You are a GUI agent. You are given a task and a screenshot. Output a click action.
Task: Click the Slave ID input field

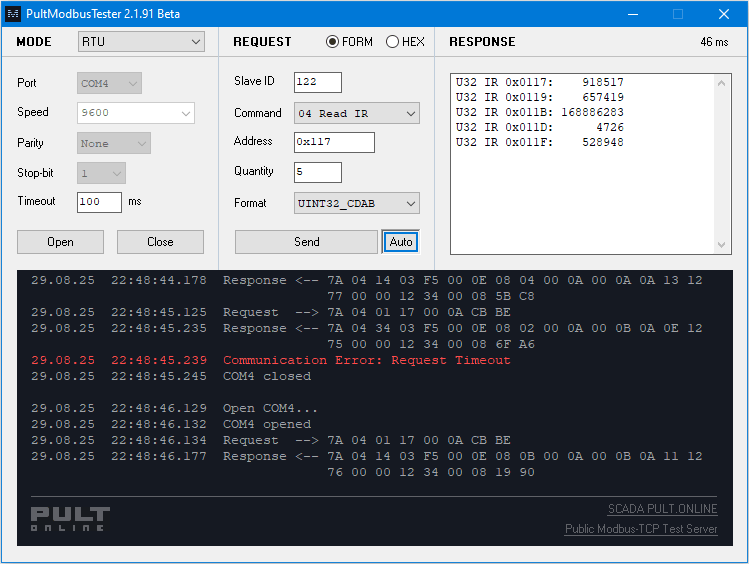[317, 82]
